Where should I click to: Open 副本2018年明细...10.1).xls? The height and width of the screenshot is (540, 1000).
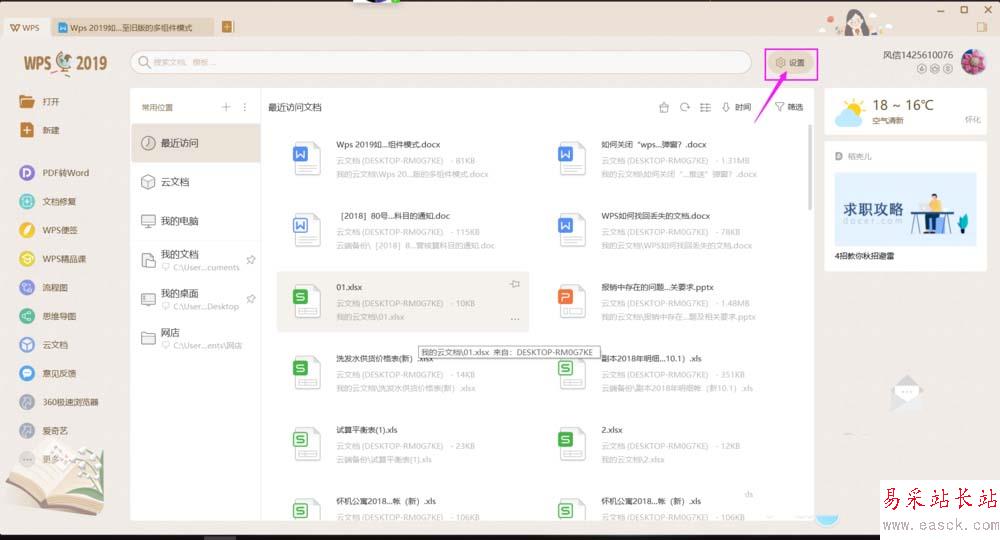668,373
